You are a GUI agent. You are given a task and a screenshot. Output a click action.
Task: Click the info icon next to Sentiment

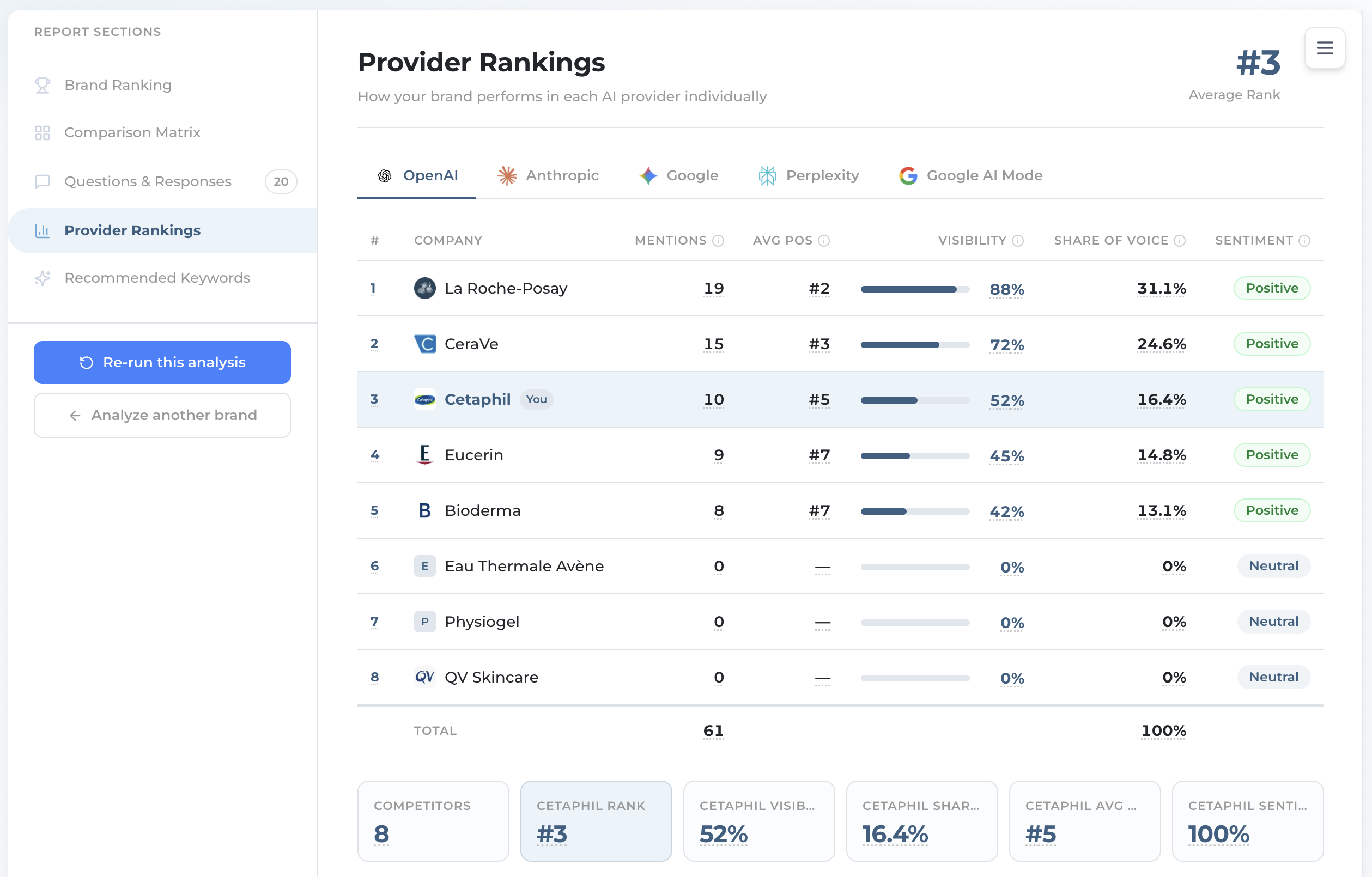point(1304,241)
